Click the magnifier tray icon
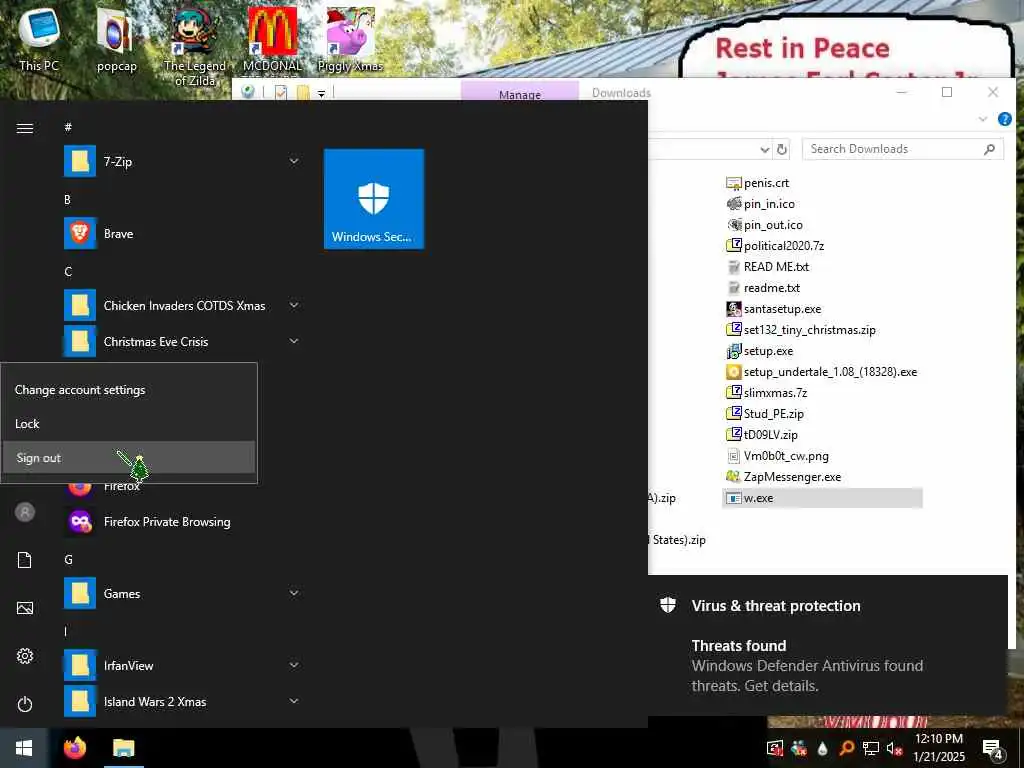The image size is (1024, 768). click(x=846, y=748)
